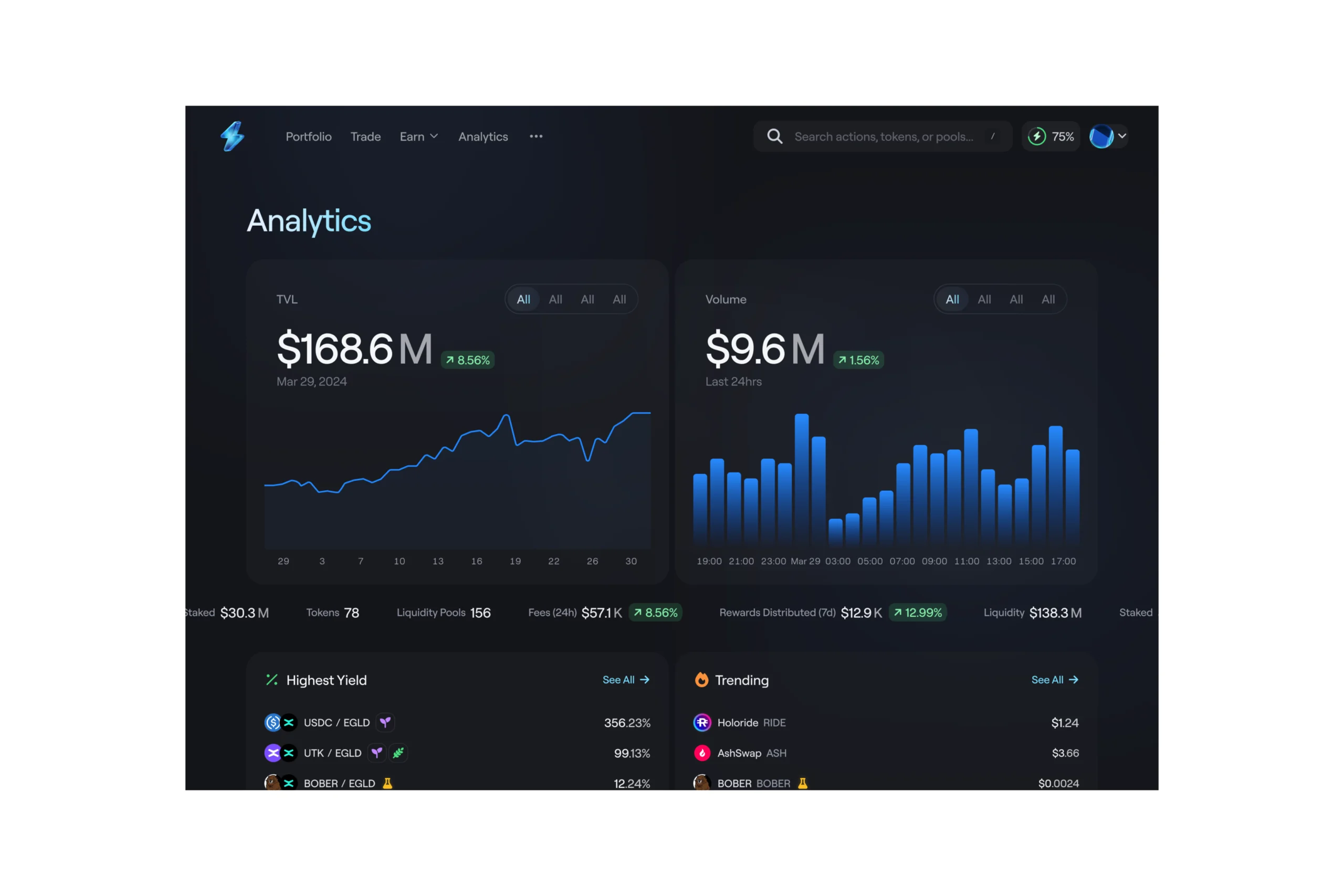Click the search magnifier icon
The width and height of the screenshot is (1344, 896).
[x=775, y=136]
